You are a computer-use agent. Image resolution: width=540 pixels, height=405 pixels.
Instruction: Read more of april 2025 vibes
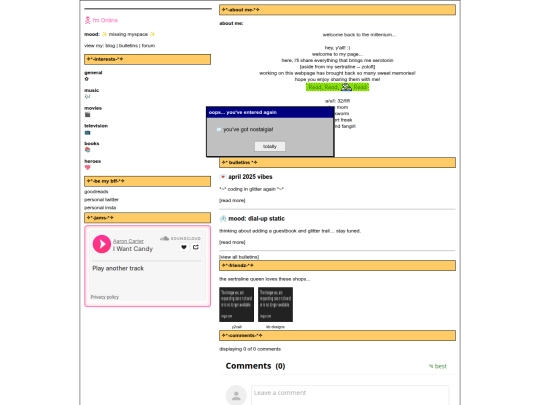coord(232,200)
